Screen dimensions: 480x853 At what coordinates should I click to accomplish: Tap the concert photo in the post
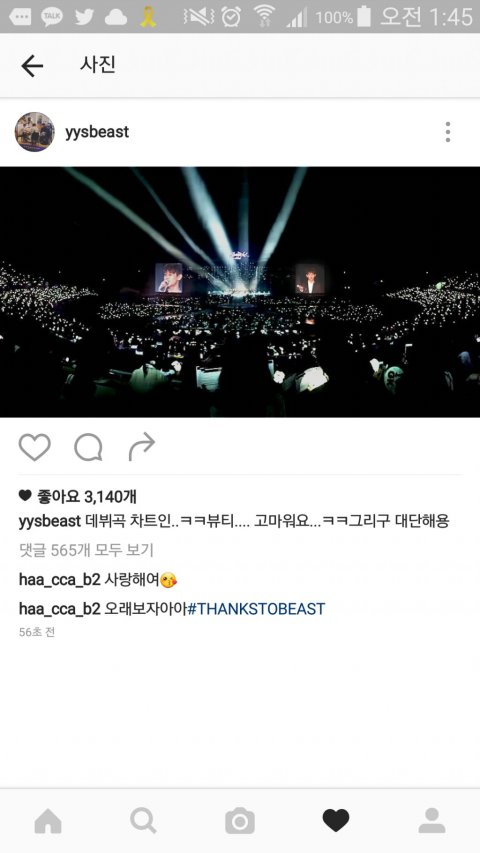pos(240,292)
